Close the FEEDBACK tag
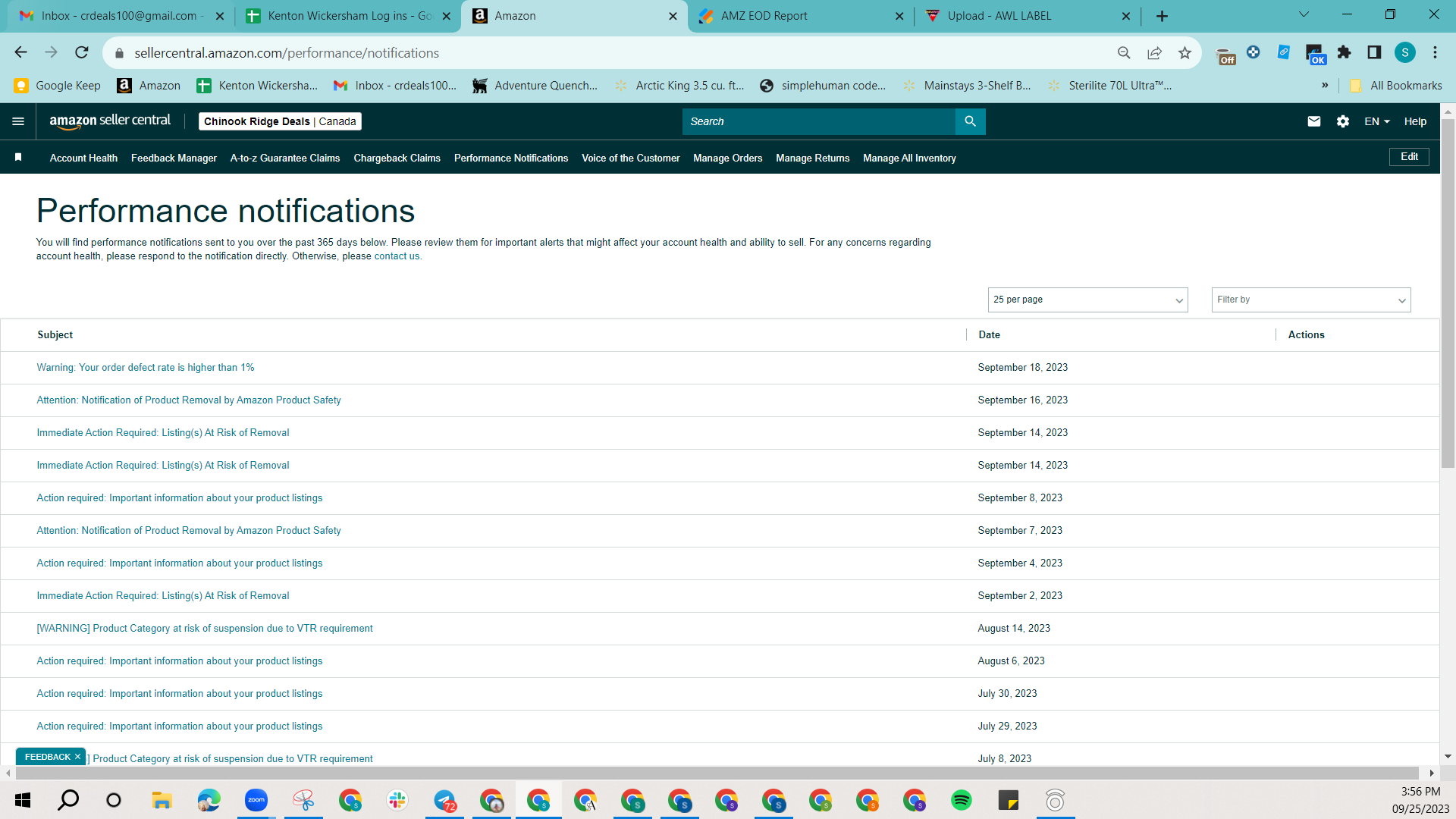The width and height of the screenshot is (1456, 819). (77, 757)
